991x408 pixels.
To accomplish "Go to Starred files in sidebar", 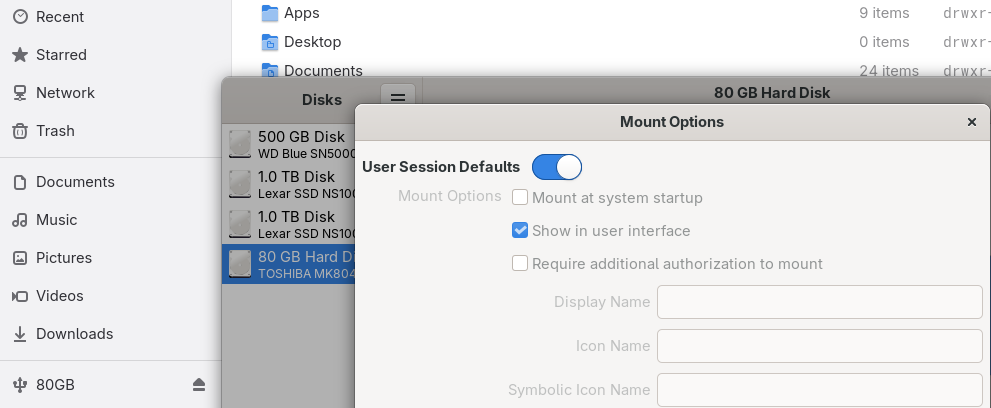I will pyautogui.click(x=61, y=55).
